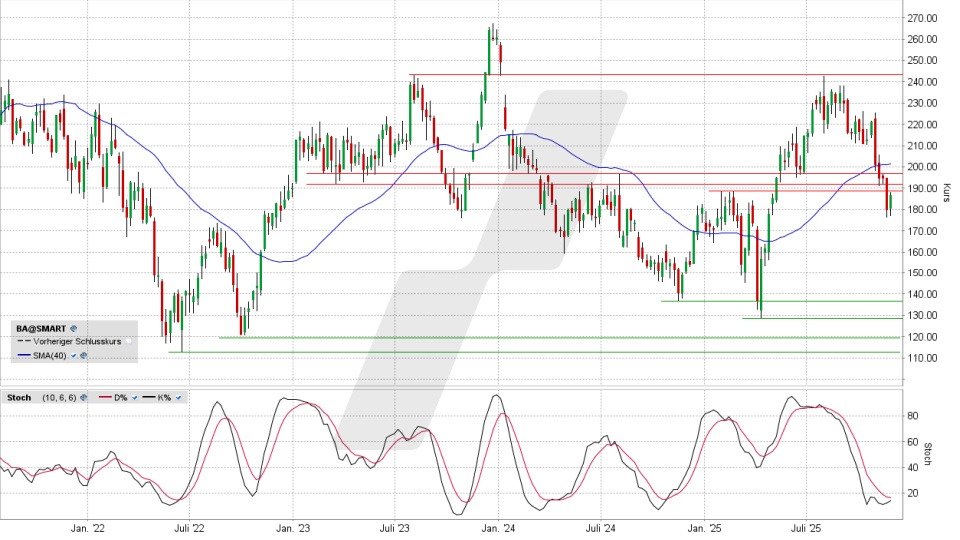960x540 pixels.
Task: Click the vertical Kurs axis title
Action: [x=946, y=195]
